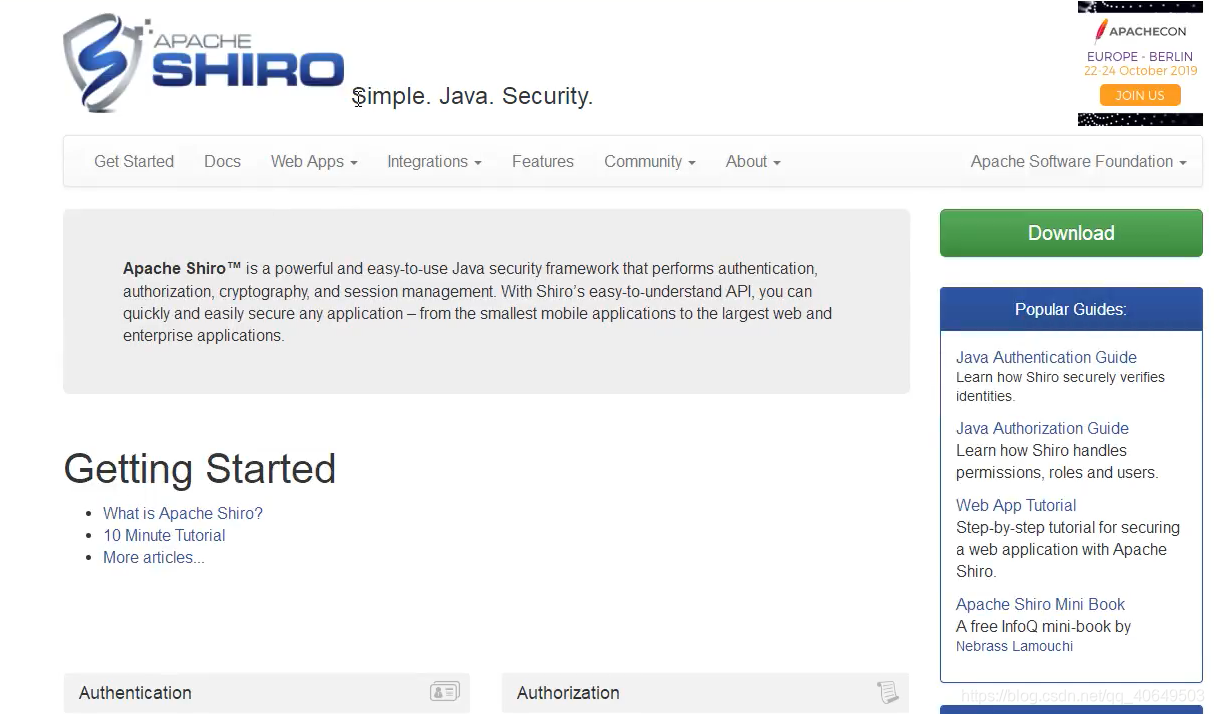Open the Java Authorization Guide link
The height and width of the screenshot is (714, 1214).
tap(1042, 428)
